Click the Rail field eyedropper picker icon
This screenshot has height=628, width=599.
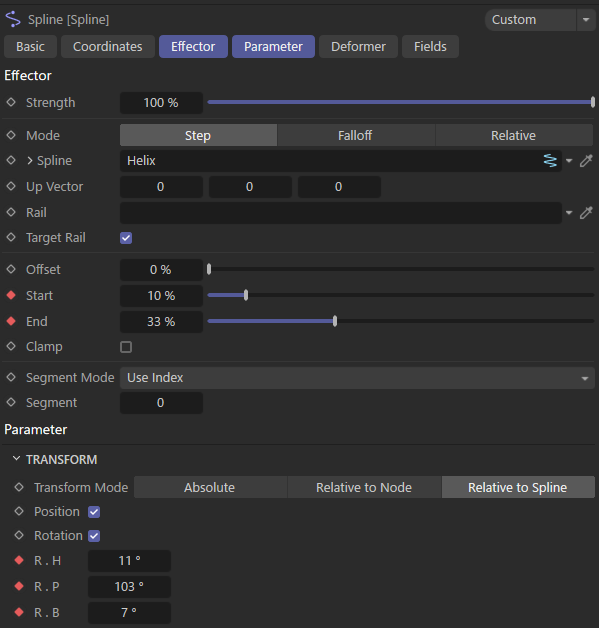click(x=586, y=213)
